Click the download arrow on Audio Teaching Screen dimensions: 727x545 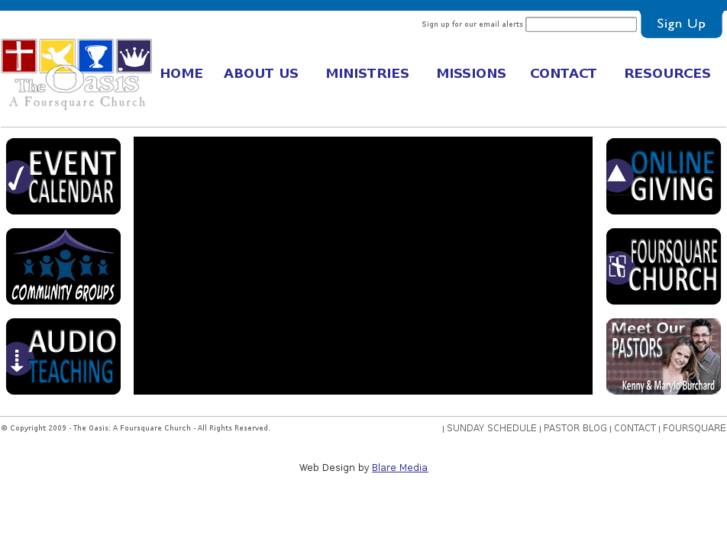(17, 359)
